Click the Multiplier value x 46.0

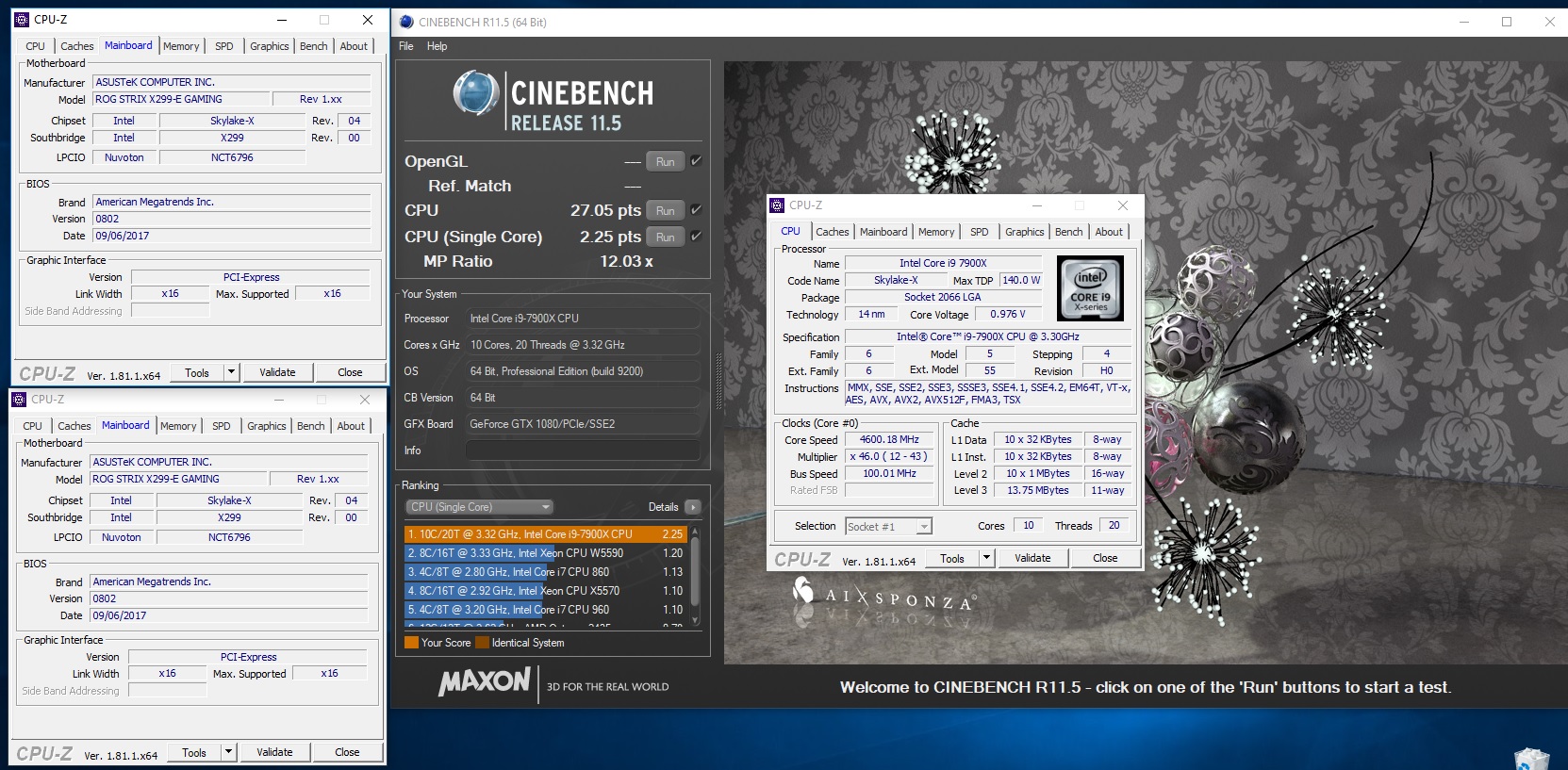[x=889, y=456]
